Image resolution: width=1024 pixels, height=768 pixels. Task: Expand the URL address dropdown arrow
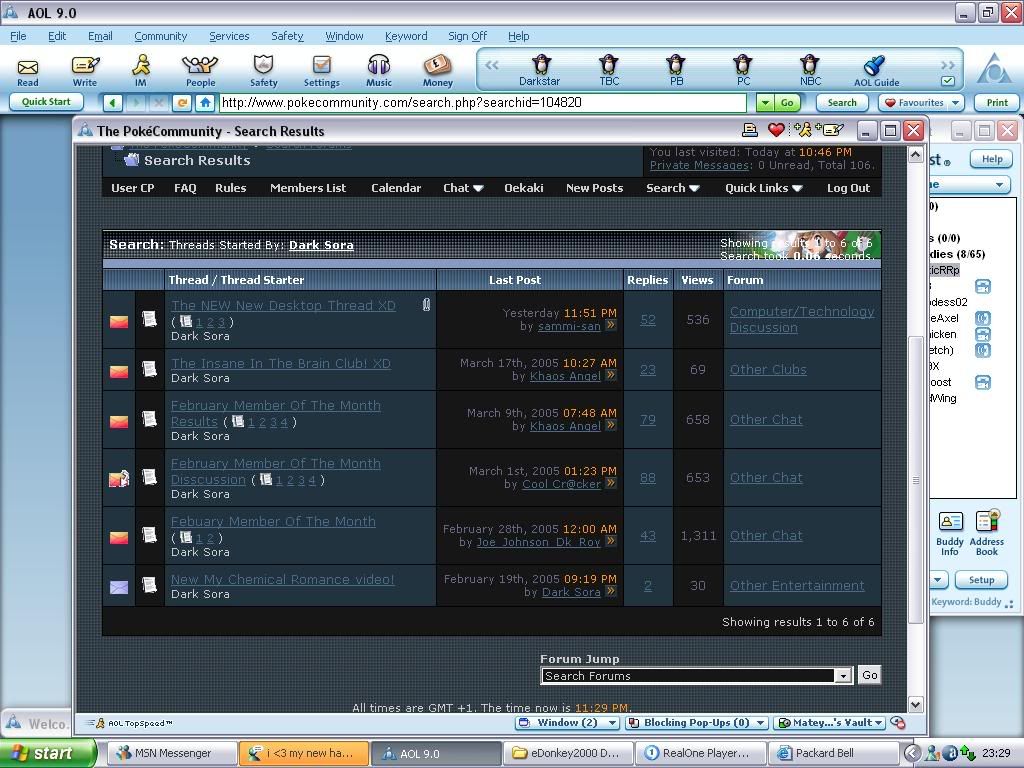point(765,103)
